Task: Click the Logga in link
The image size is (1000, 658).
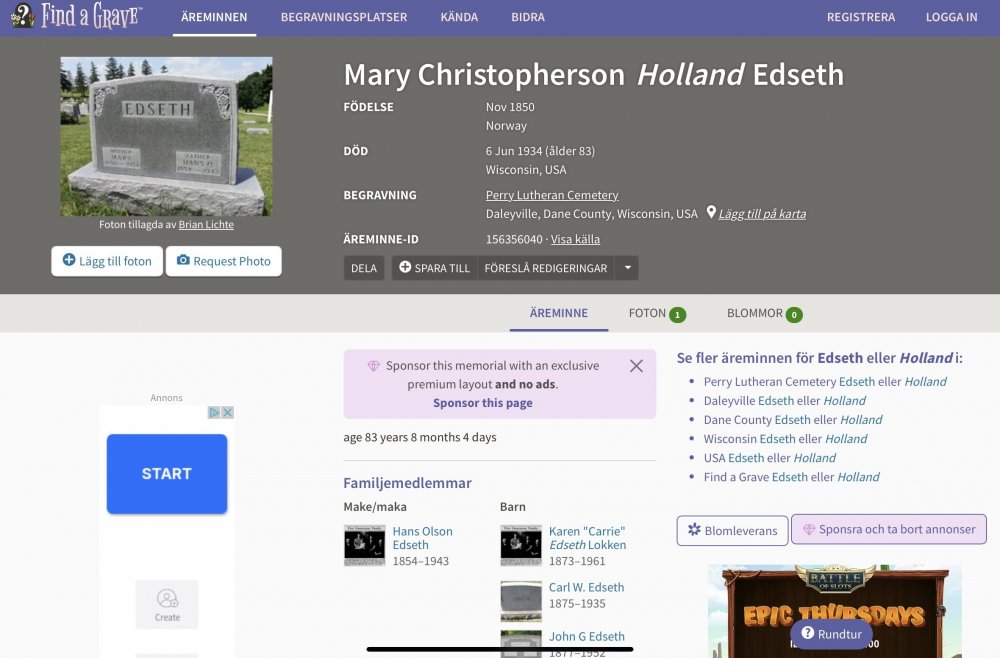Action: [951, 17]
